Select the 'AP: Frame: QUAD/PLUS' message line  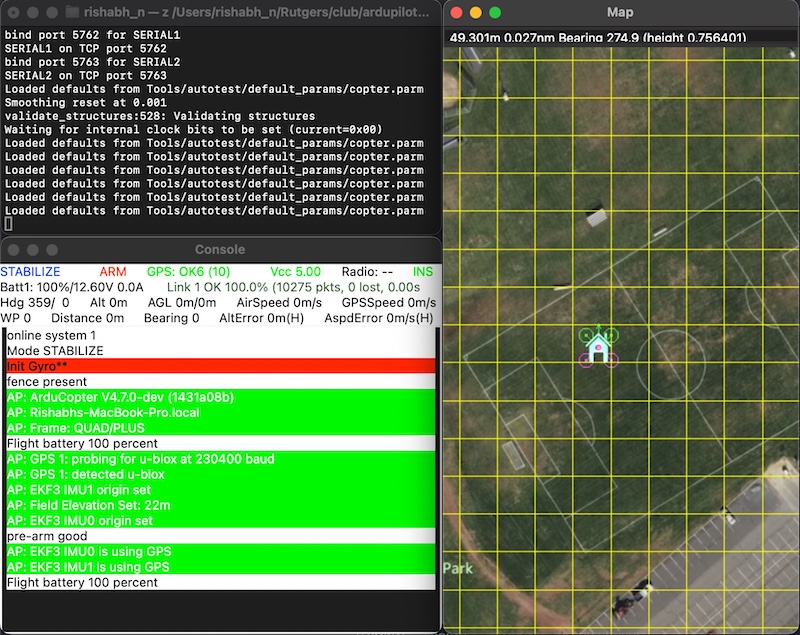click(220, 428)
